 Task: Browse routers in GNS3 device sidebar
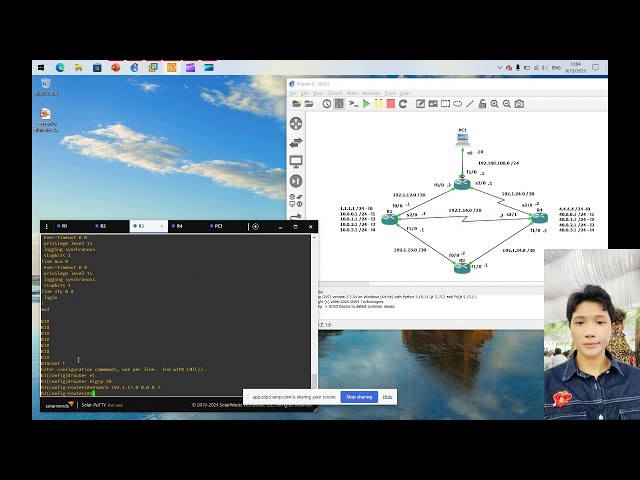click(x=296, y=123)
